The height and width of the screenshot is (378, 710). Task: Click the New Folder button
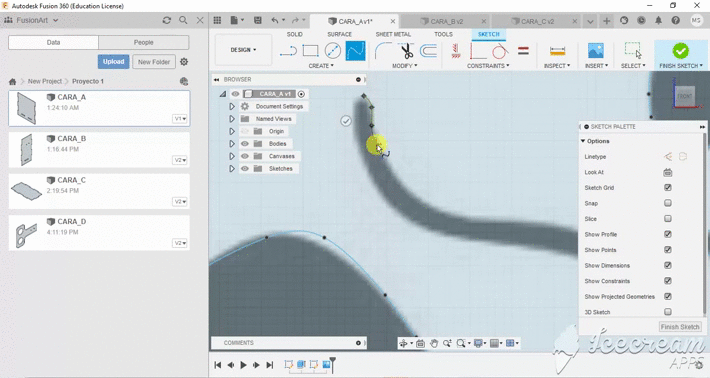click(154, 62)
